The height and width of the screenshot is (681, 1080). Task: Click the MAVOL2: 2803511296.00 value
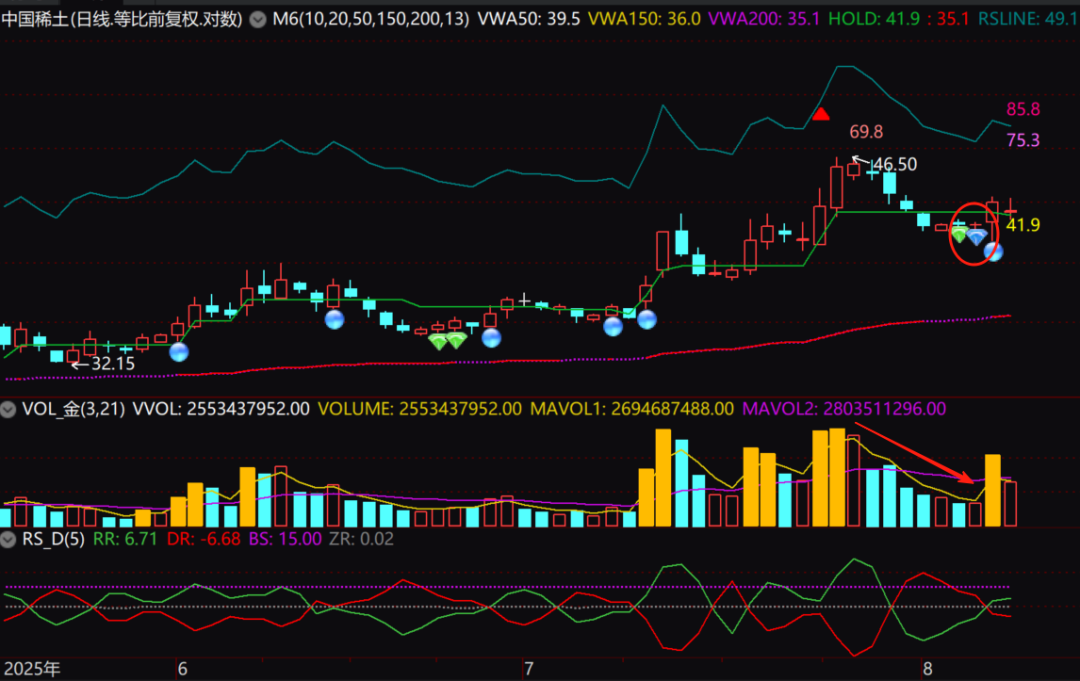point(844,409)
